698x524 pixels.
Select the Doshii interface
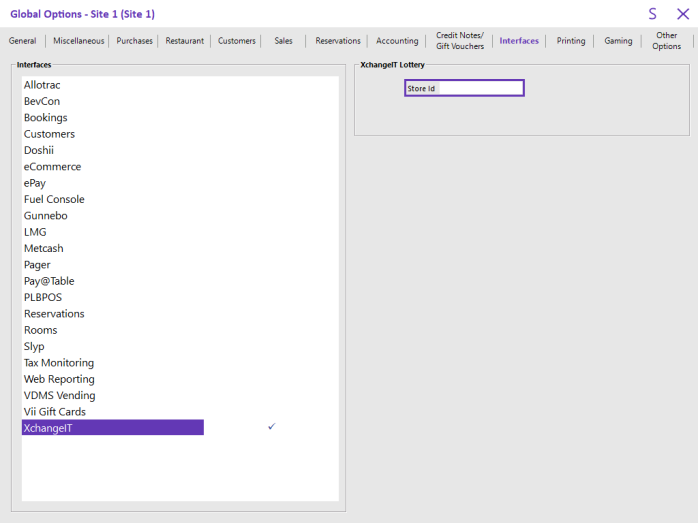click(39, 150)
